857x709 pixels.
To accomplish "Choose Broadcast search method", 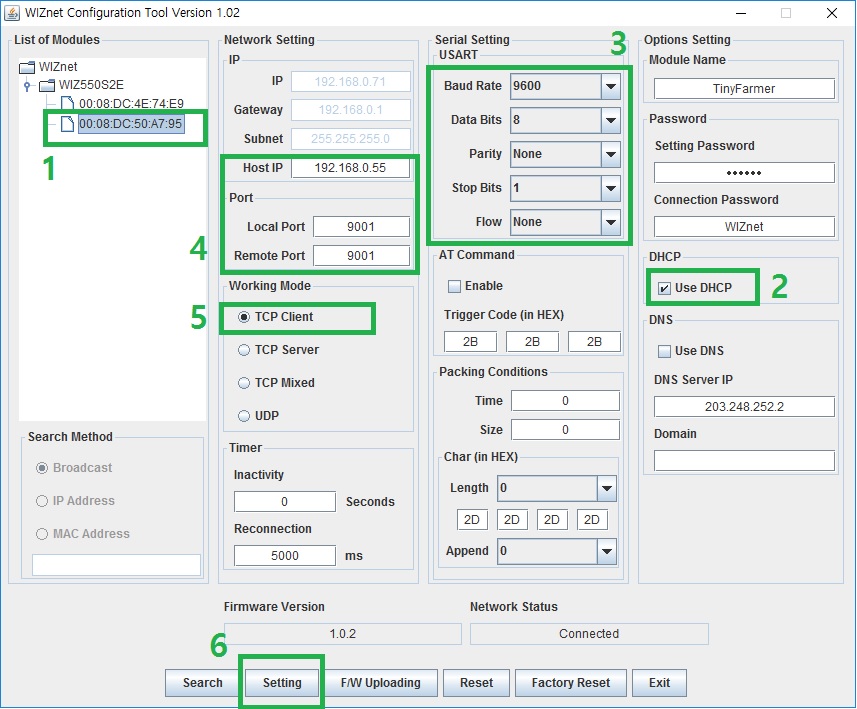I will (x=42, y=468).
